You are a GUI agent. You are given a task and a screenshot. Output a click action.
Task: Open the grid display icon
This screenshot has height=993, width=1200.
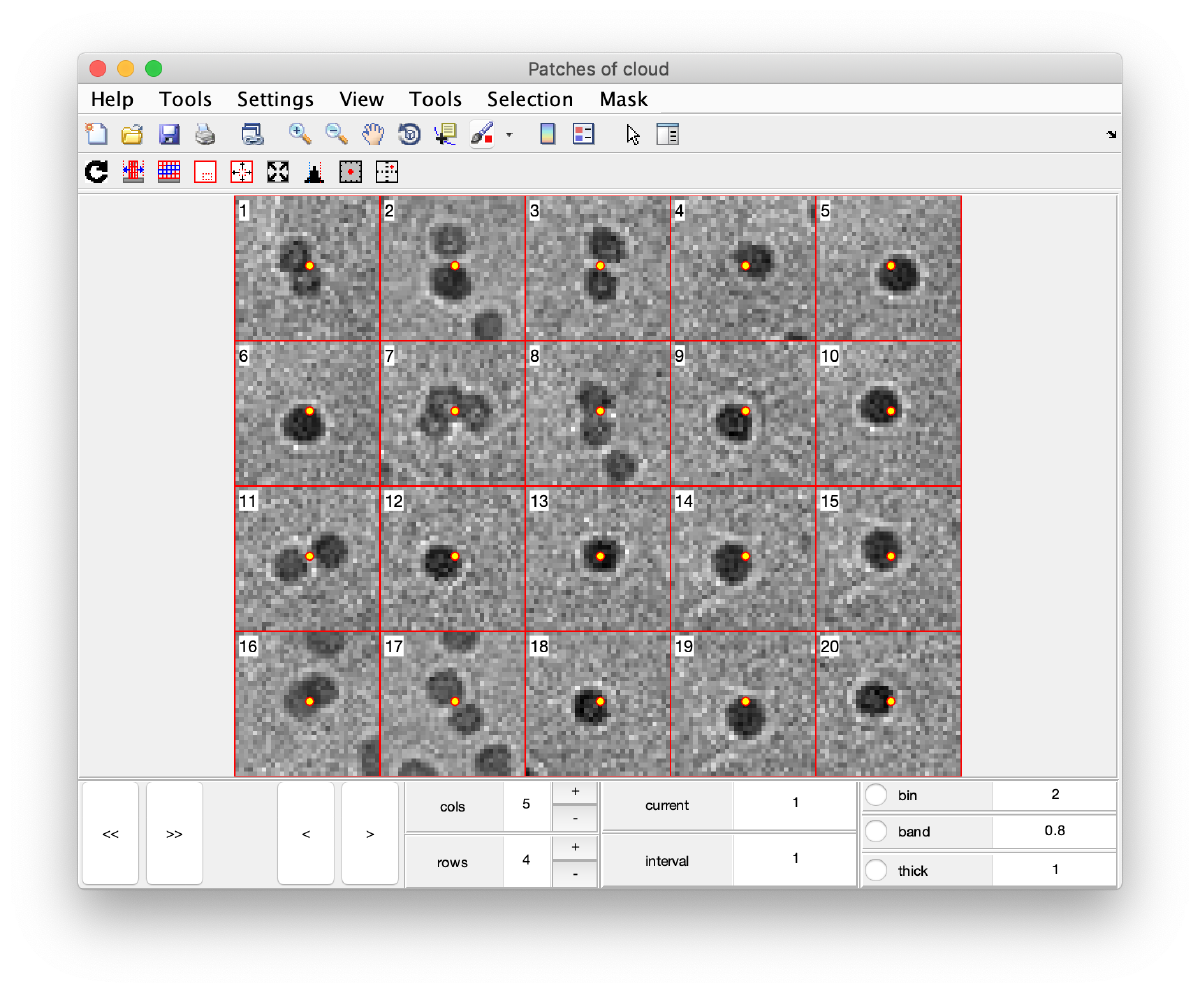[169, 171]
